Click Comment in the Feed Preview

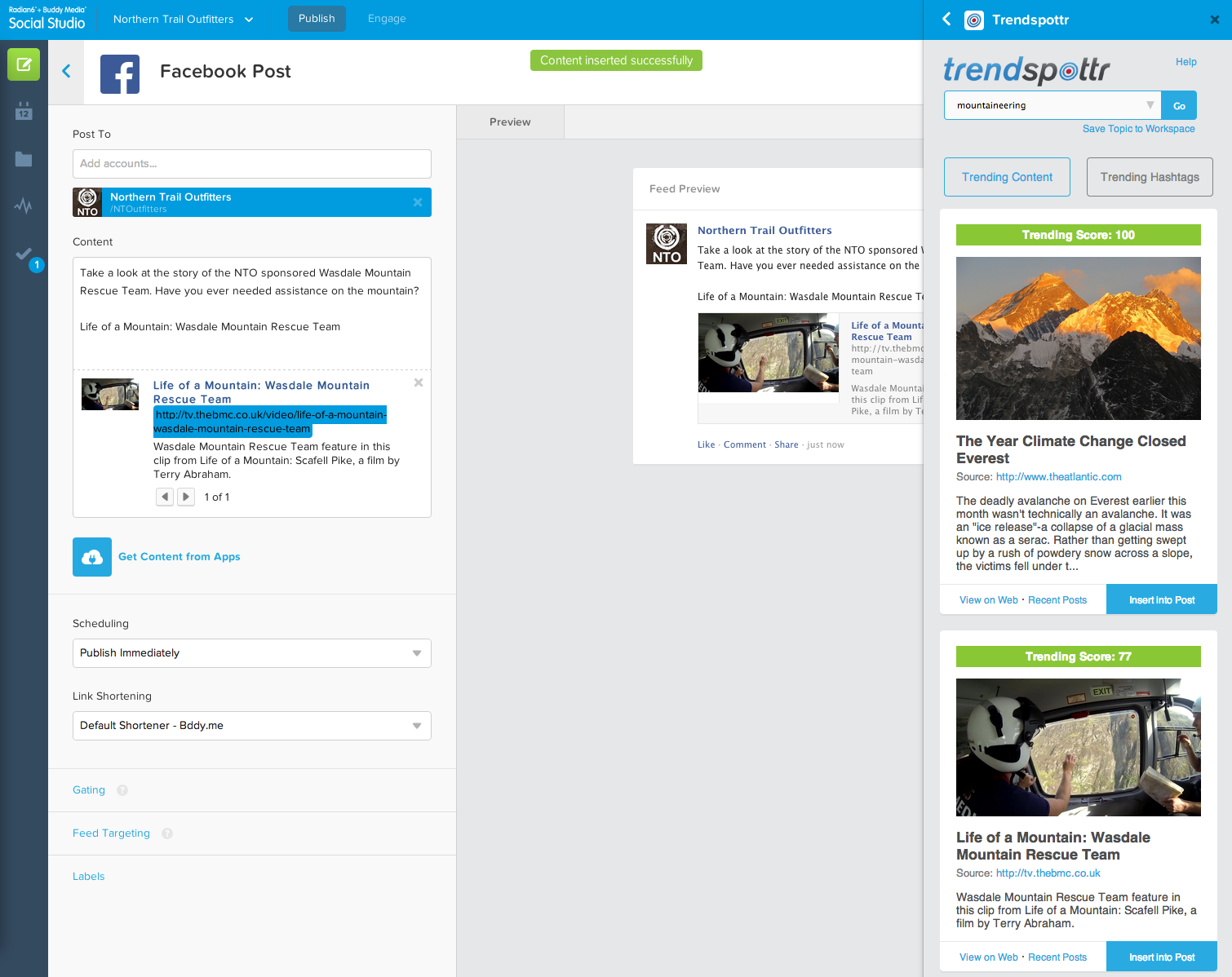(745, 444)
